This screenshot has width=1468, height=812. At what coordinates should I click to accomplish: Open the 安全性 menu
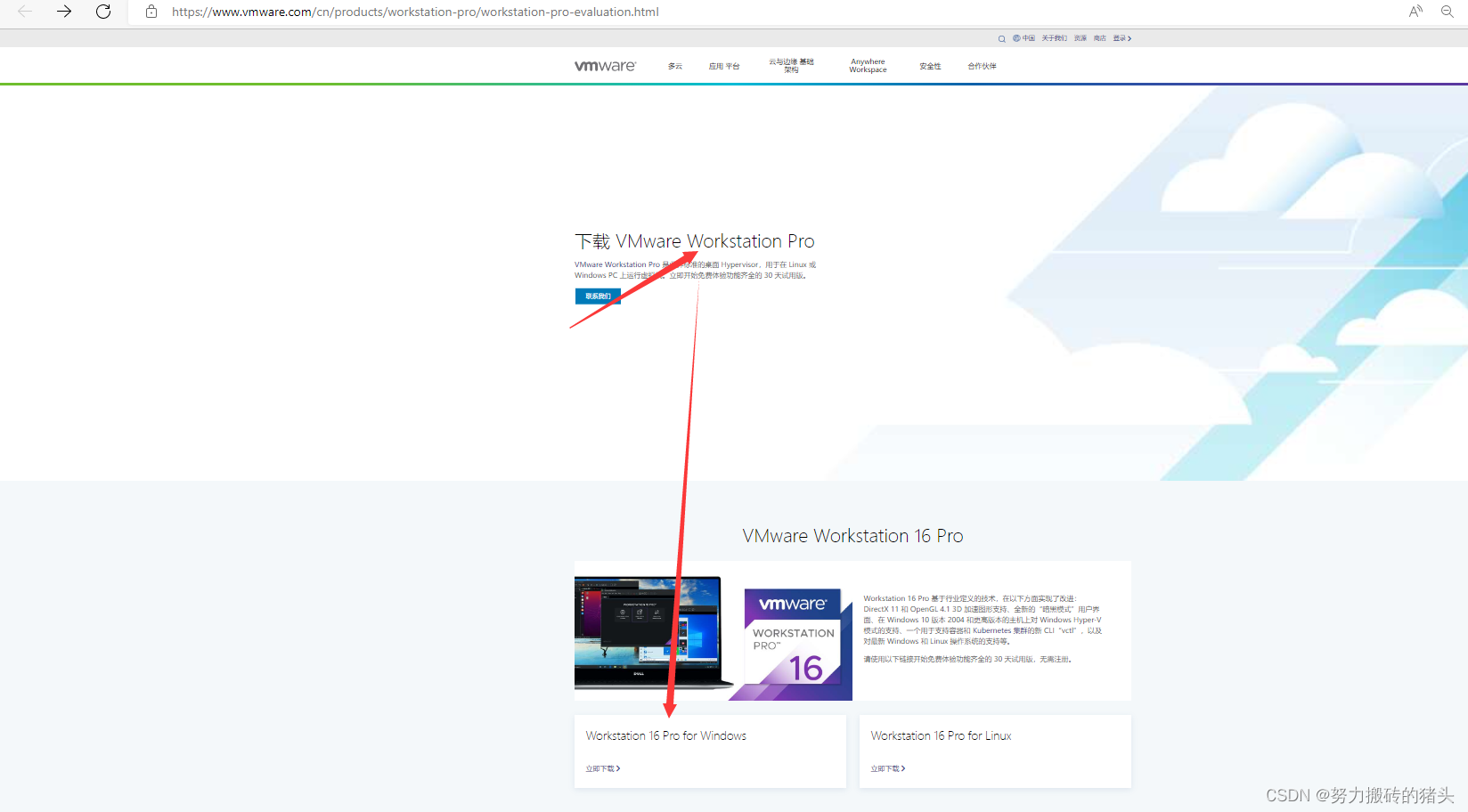[930, 66]
